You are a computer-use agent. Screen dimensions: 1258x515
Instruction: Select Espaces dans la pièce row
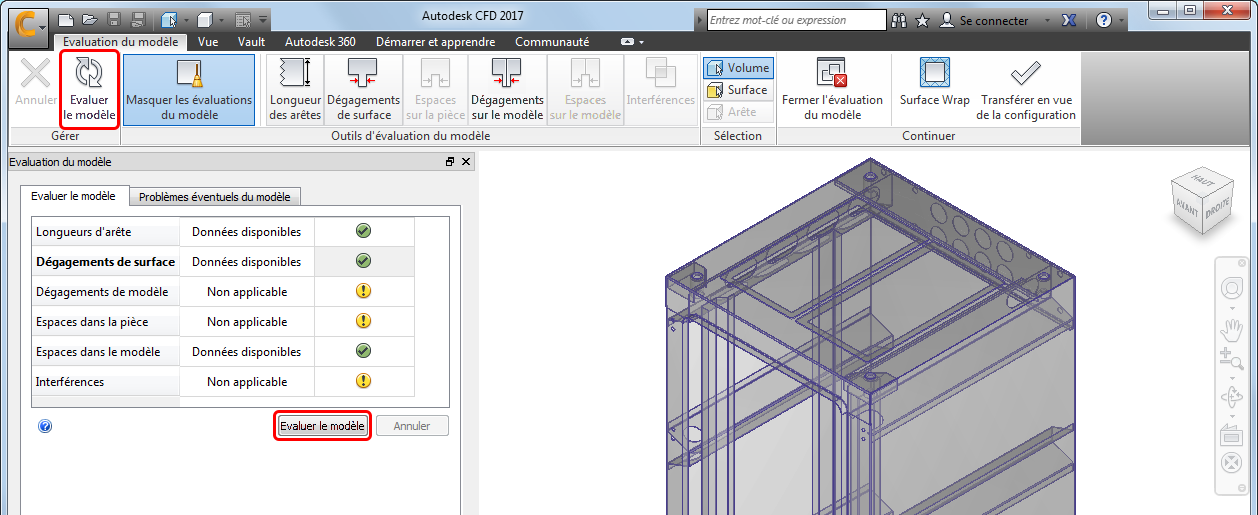pos(223,322)
